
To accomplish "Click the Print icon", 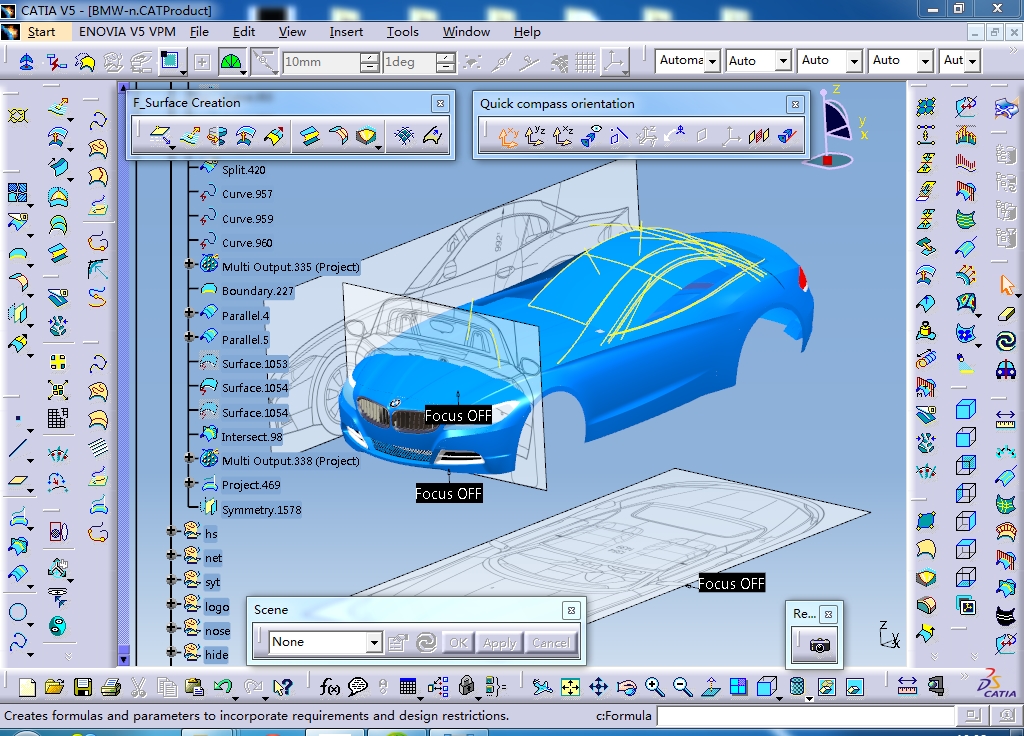I will point(111,687).
